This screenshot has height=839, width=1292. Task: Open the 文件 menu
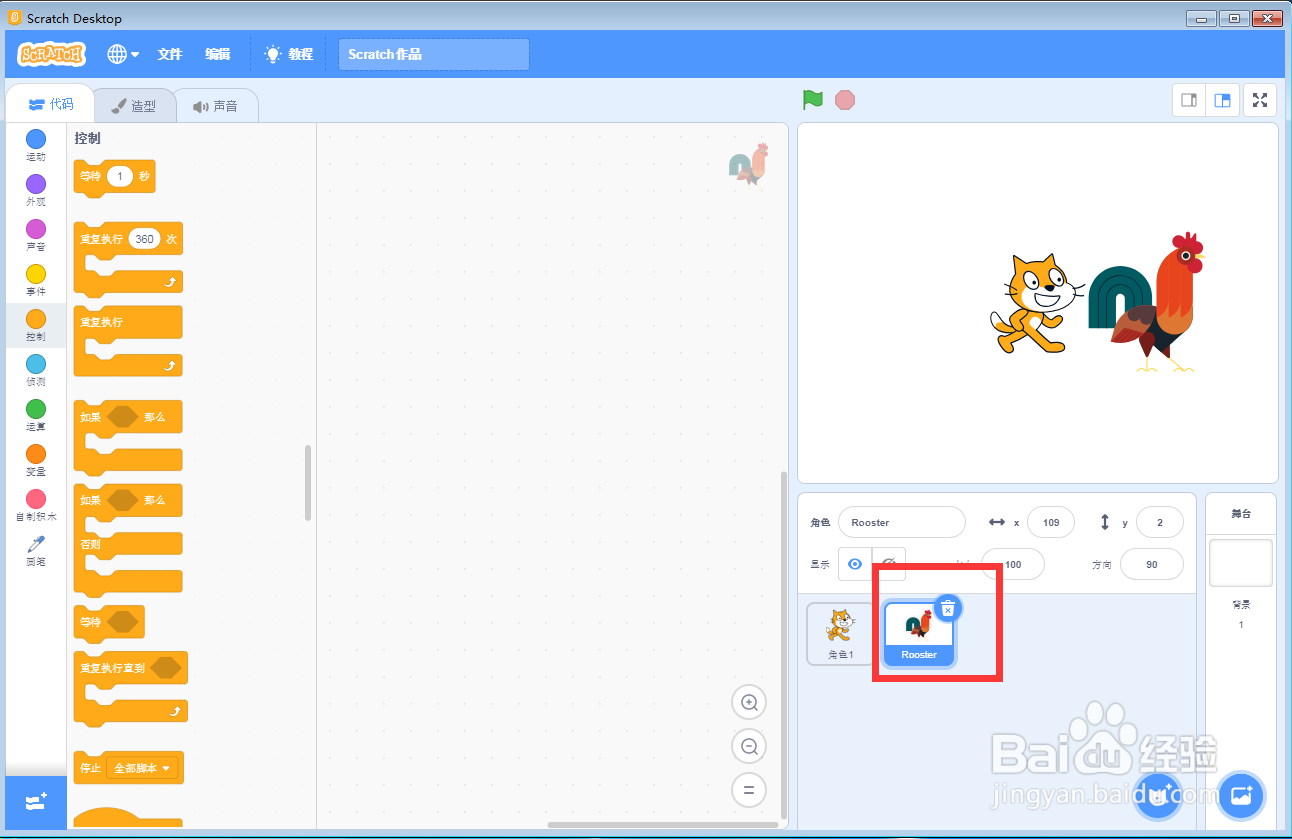pyautogui.click(x=170, y=54)
